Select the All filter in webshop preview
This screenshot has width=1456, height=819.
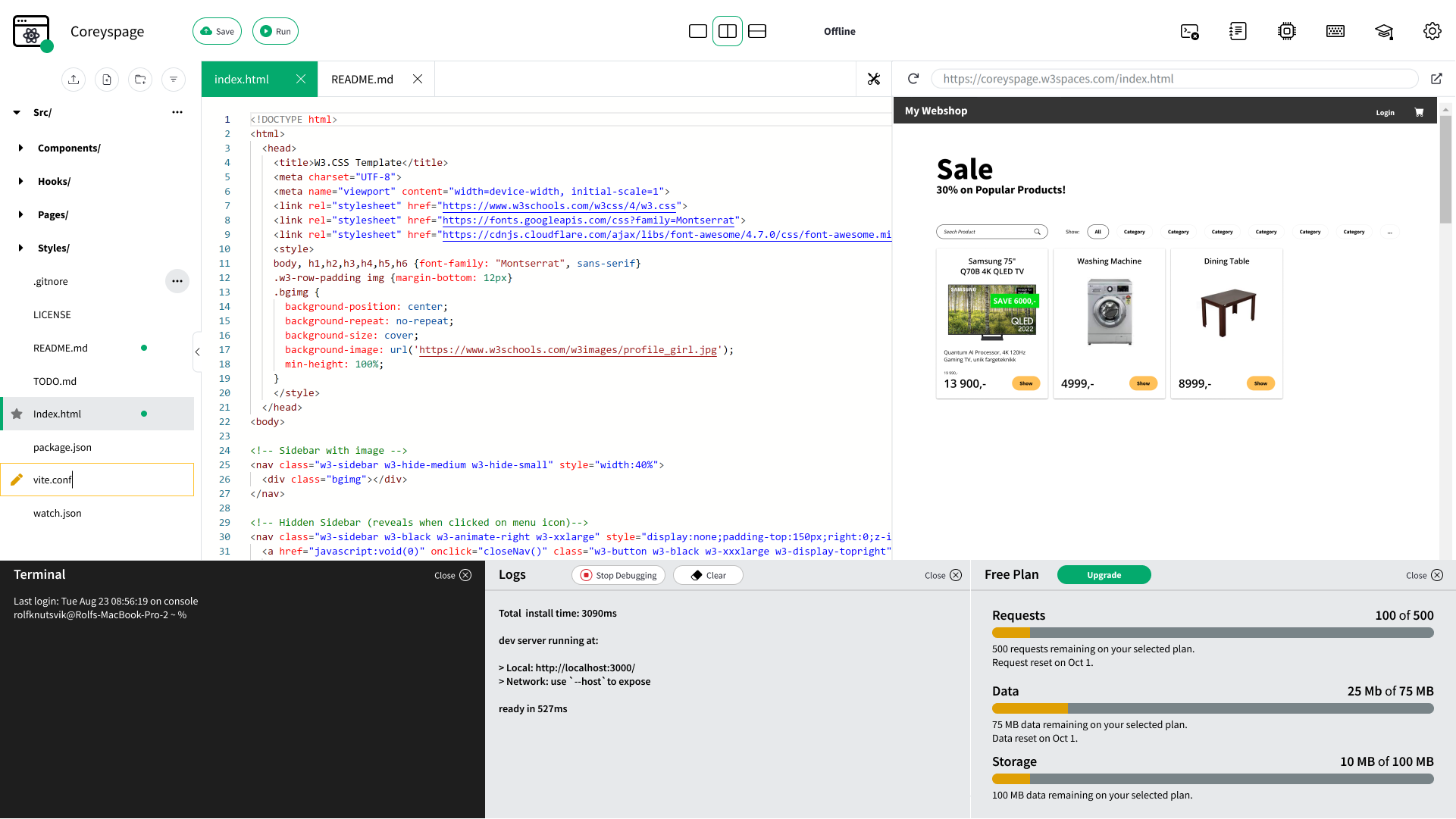coord(1097,232)
